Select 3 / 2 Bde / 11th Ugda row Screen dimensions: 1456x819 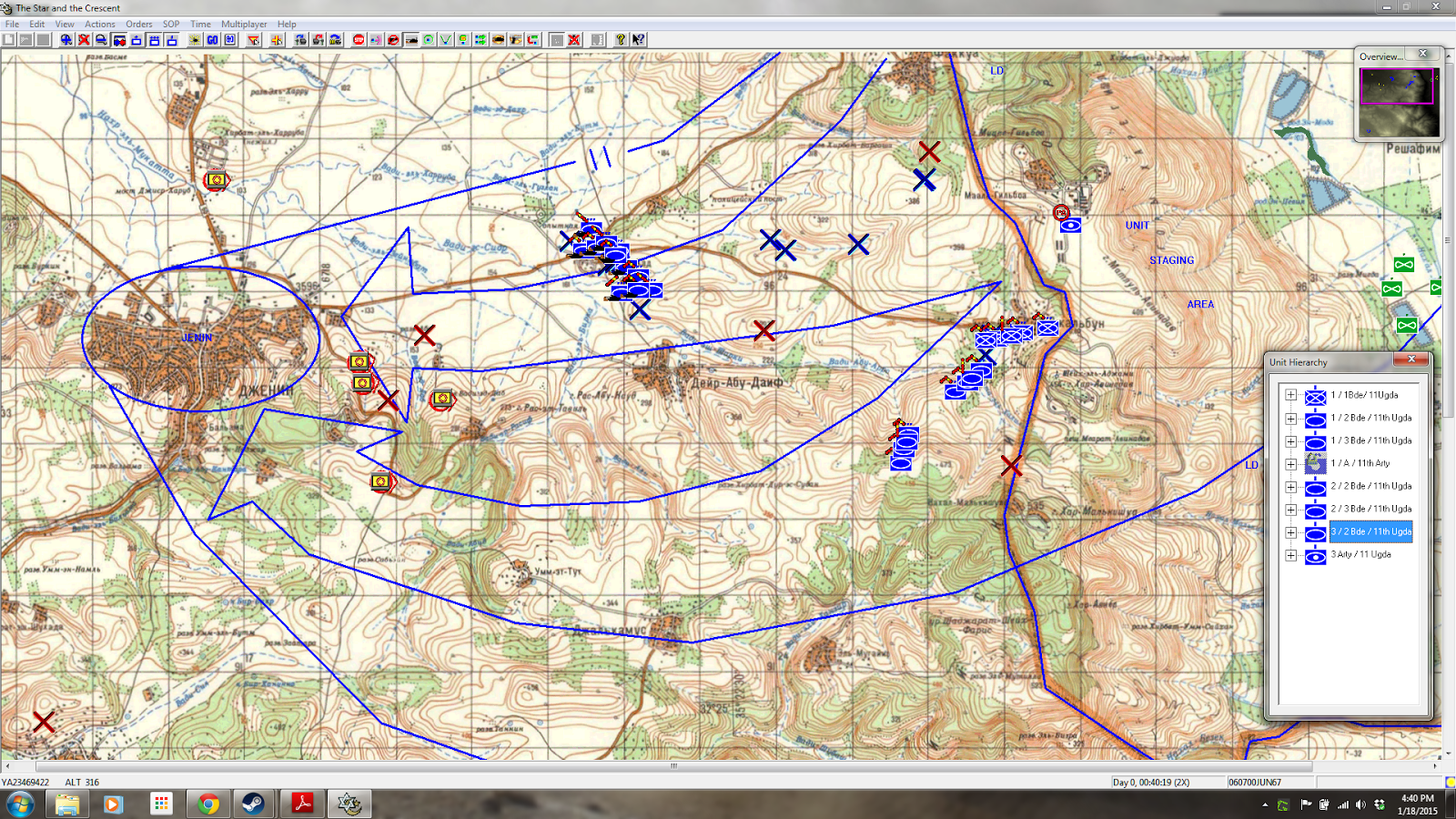[1370, 531]
